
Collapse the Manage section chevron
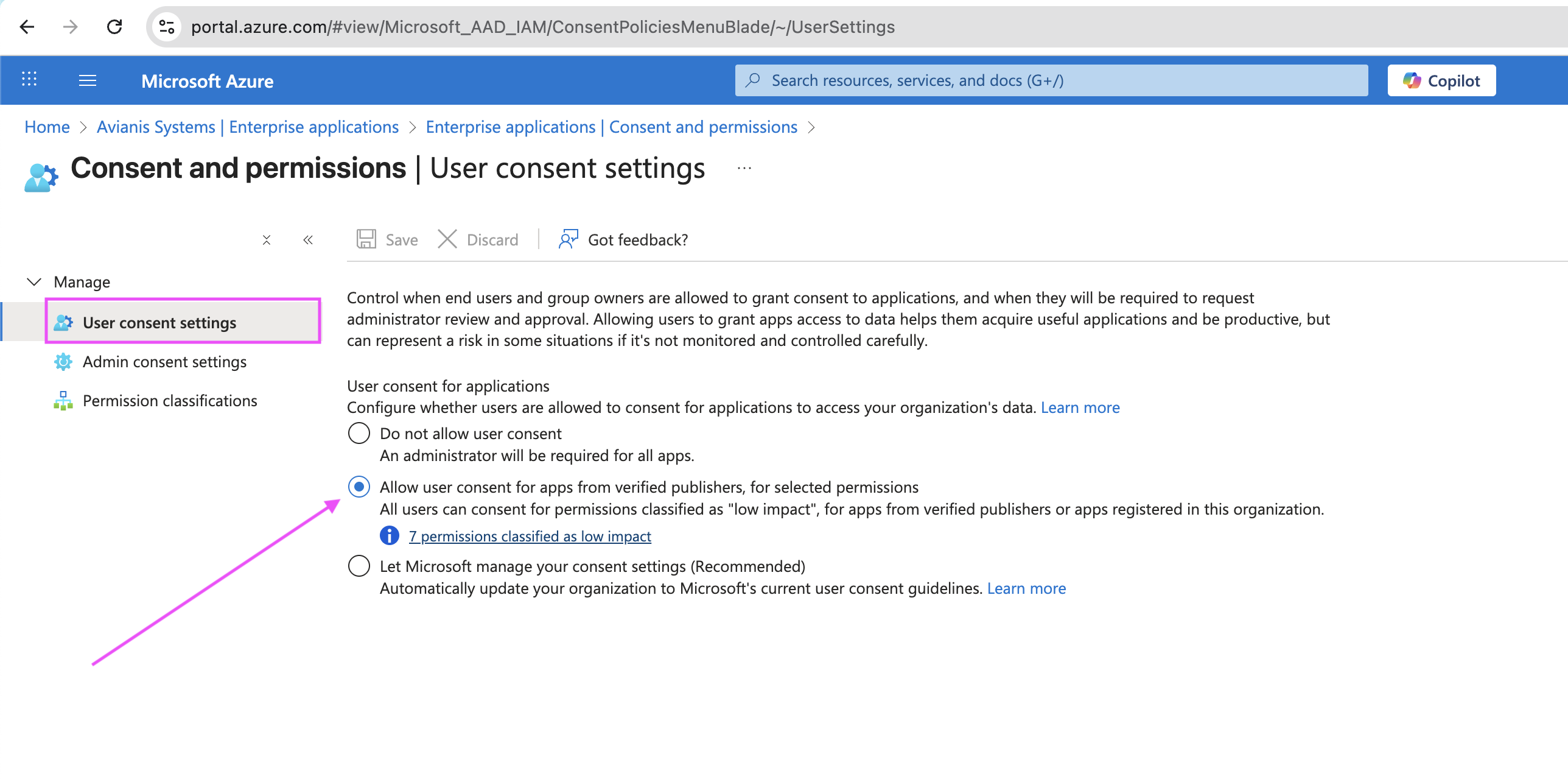(x=34, y=282)
